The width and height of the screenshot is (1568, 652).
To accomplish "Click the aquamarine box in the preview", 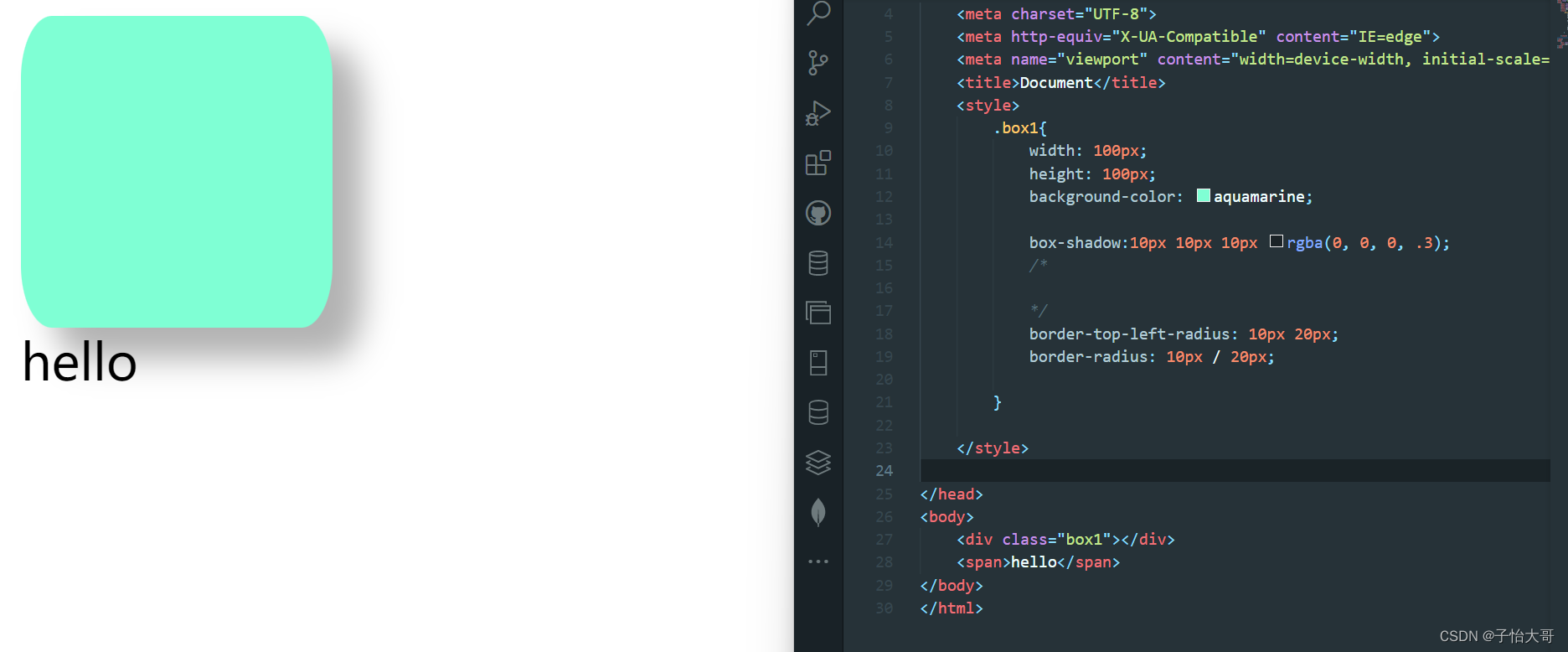I will click(177, 172).
